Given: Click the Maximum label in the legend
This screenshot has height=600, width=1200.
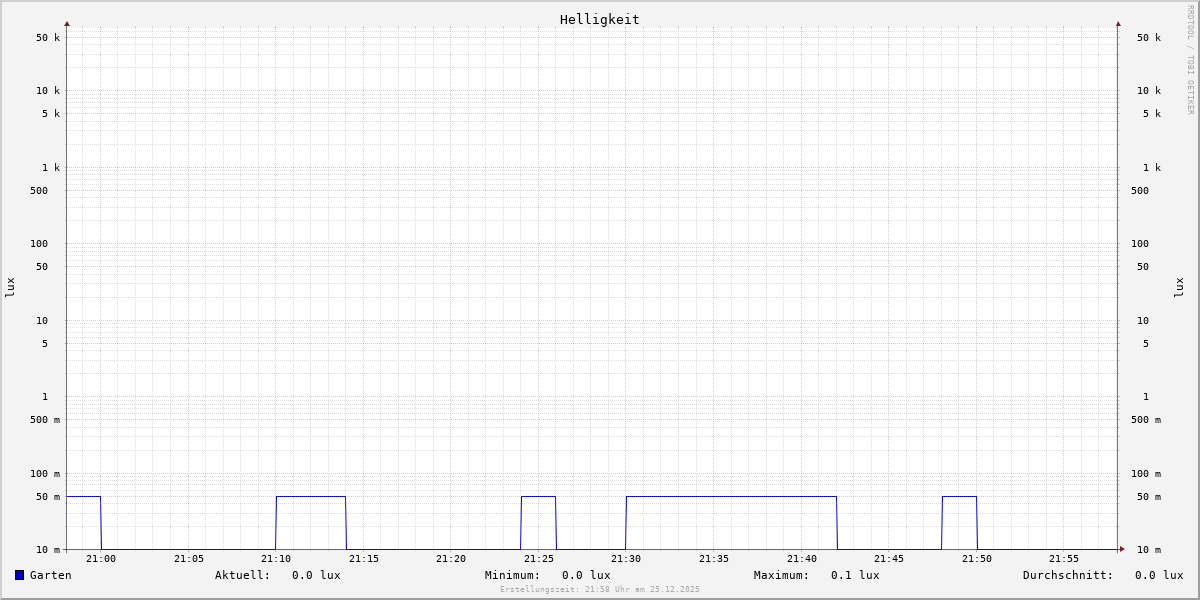Looking at the screenshot, I should point(782,575).
